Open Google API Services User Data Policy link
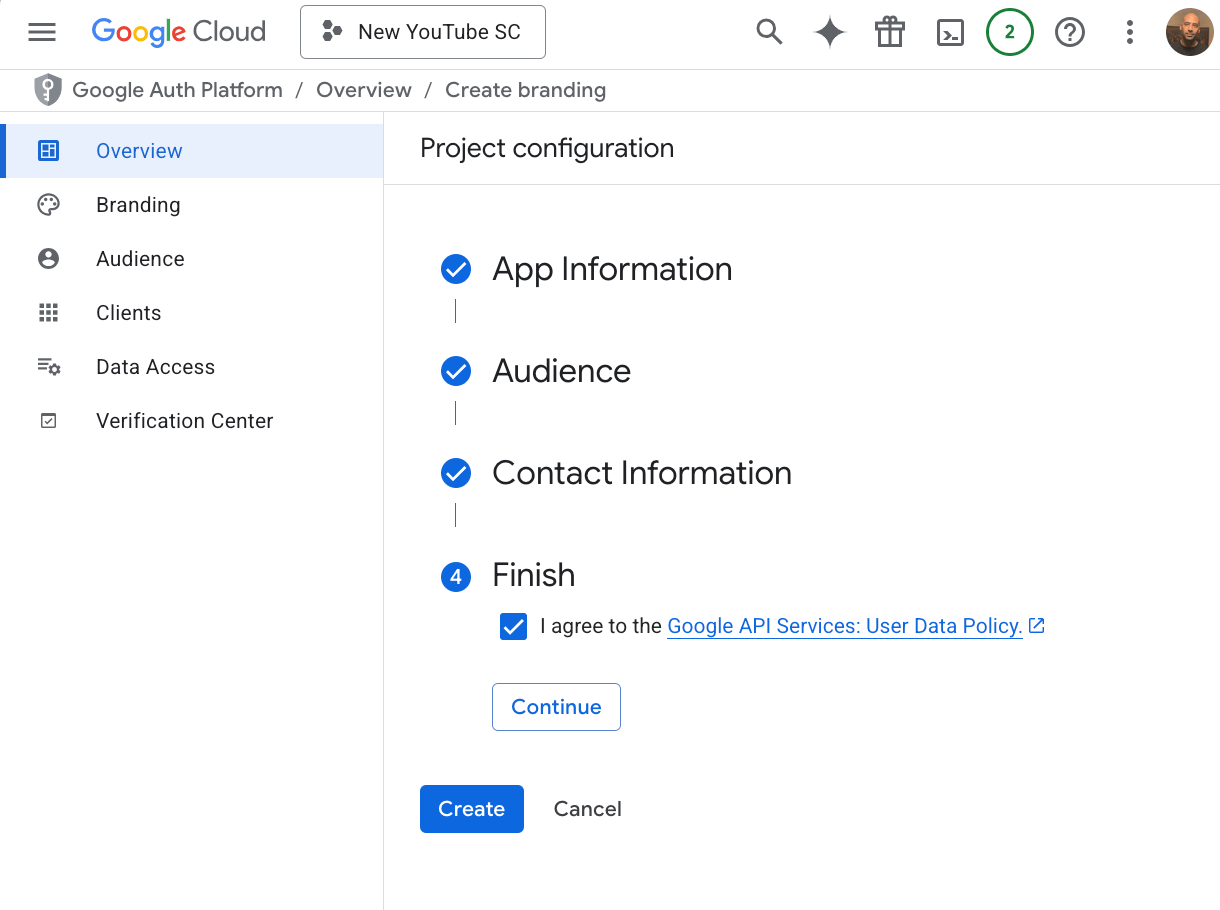The width and height of the screenshot is (1220, 910). [x=844, y=627]
